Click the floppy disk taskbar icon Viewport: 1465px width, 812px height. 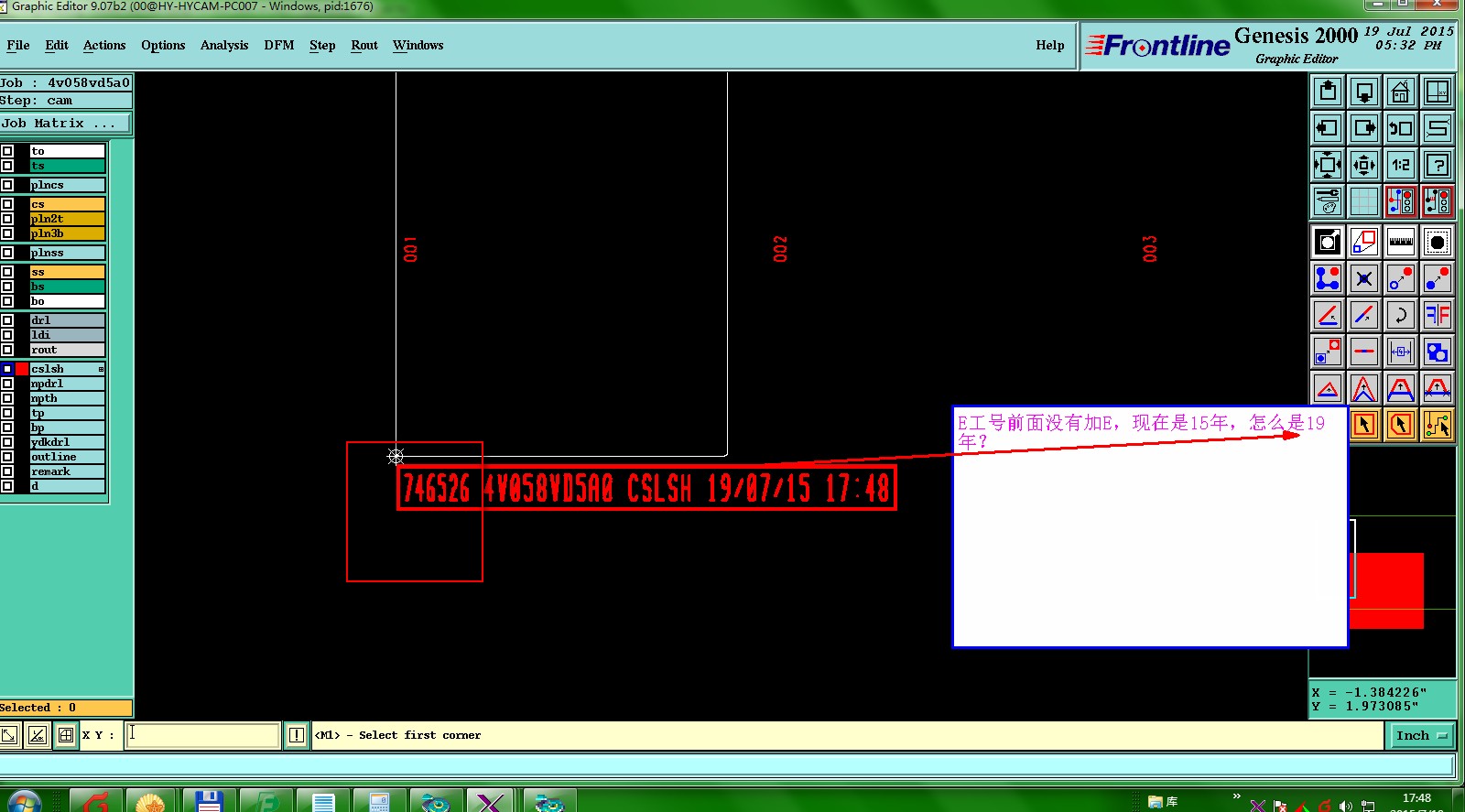(209, 802)
